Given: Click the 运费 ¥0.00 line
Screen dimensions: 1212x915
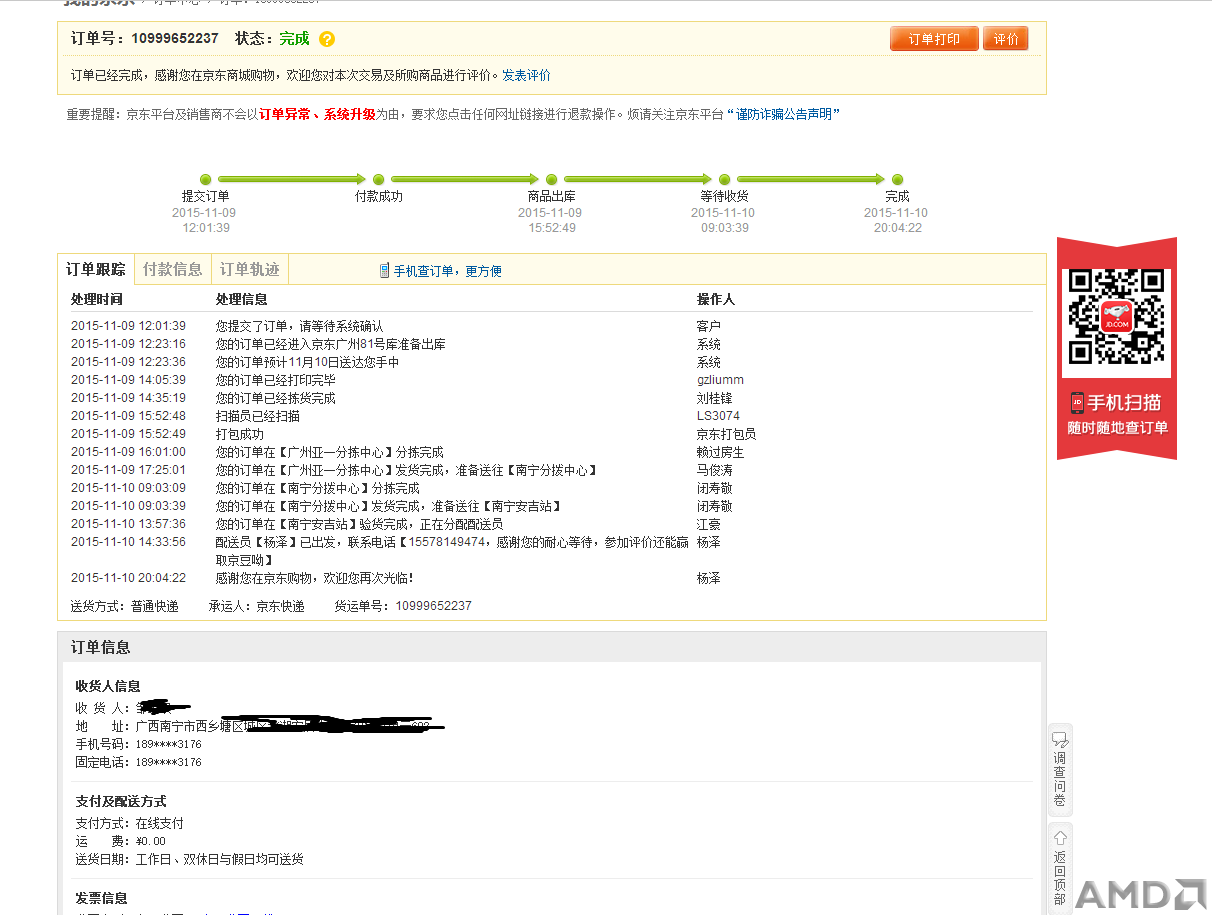Looking at the screenshot, I should click(120, 841).
